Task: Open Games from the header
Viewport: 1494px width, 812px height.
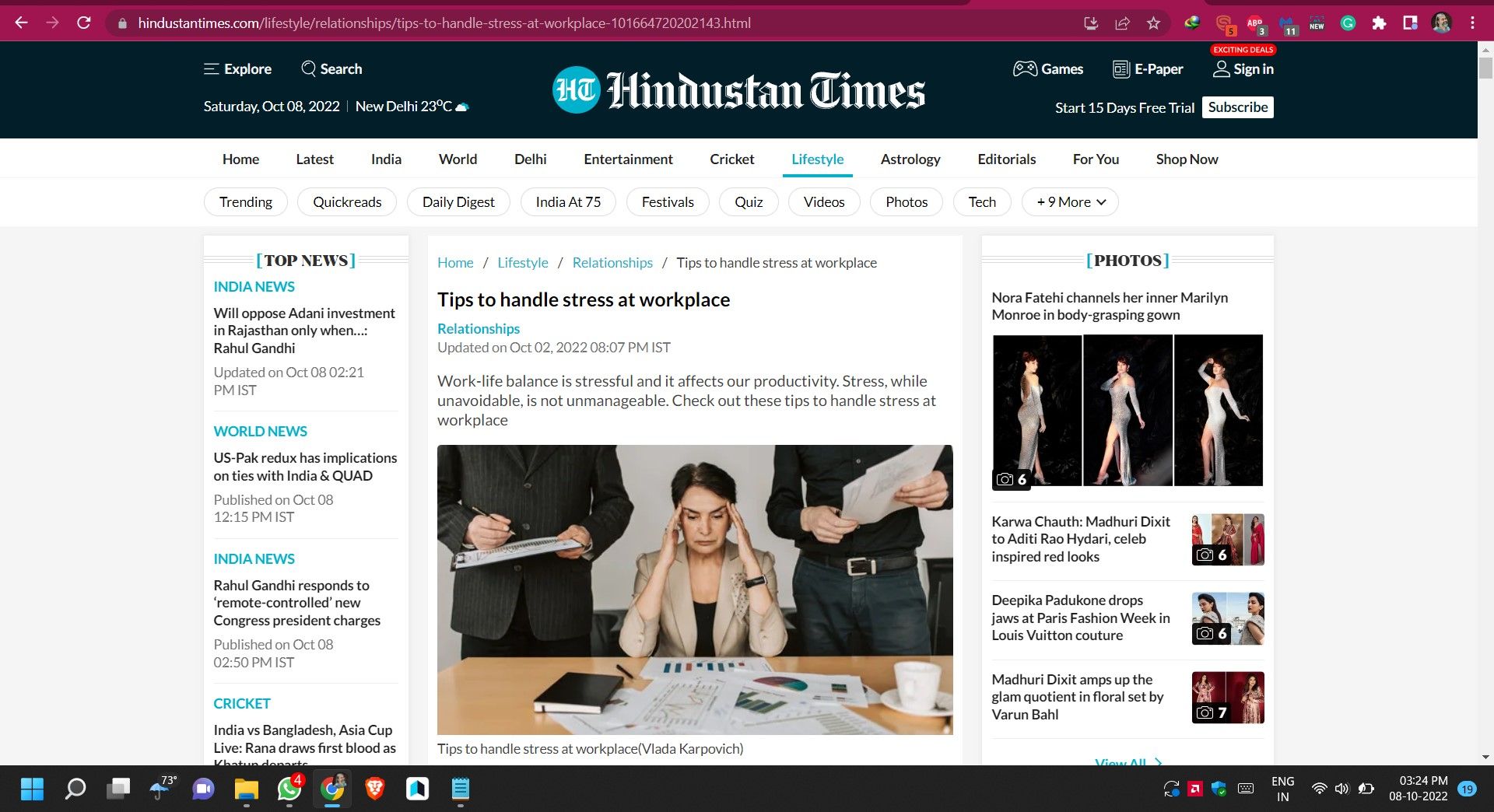Action: pyautogui.click(x=1047, y=69)
